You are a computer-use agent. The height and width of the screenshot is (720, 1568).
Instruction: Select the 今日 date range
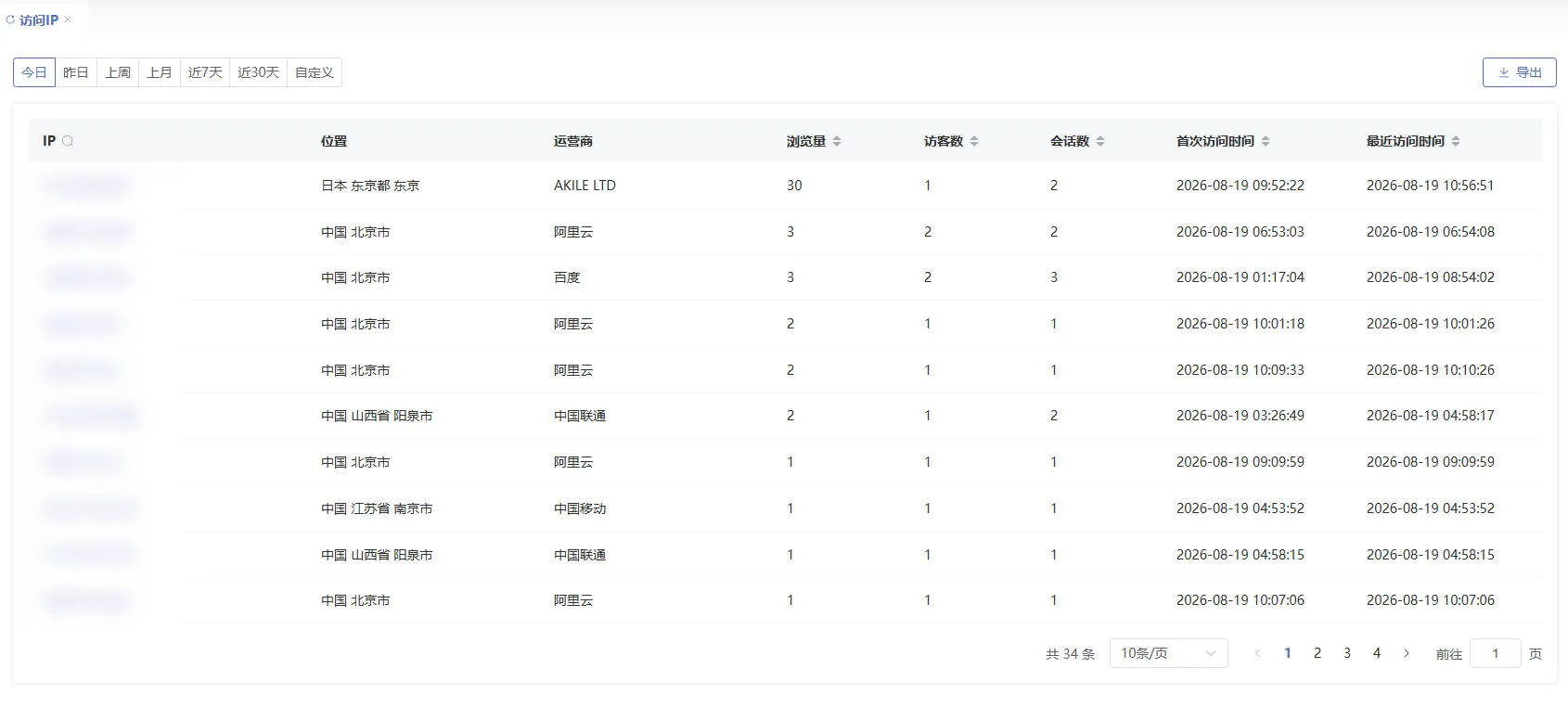click(x=34, y=72)
